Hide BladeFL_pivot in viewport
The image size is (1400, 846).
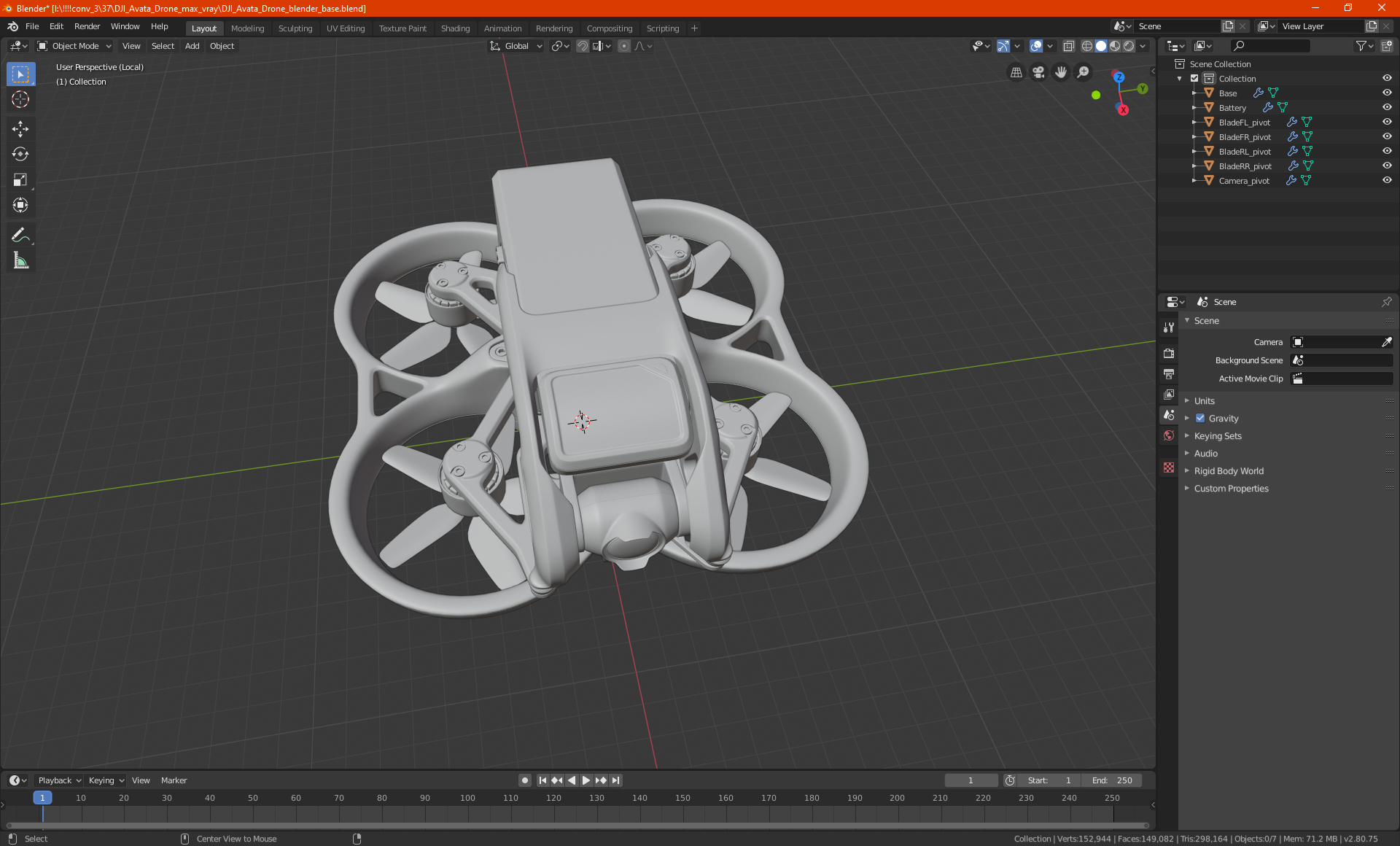[1387, 123]
